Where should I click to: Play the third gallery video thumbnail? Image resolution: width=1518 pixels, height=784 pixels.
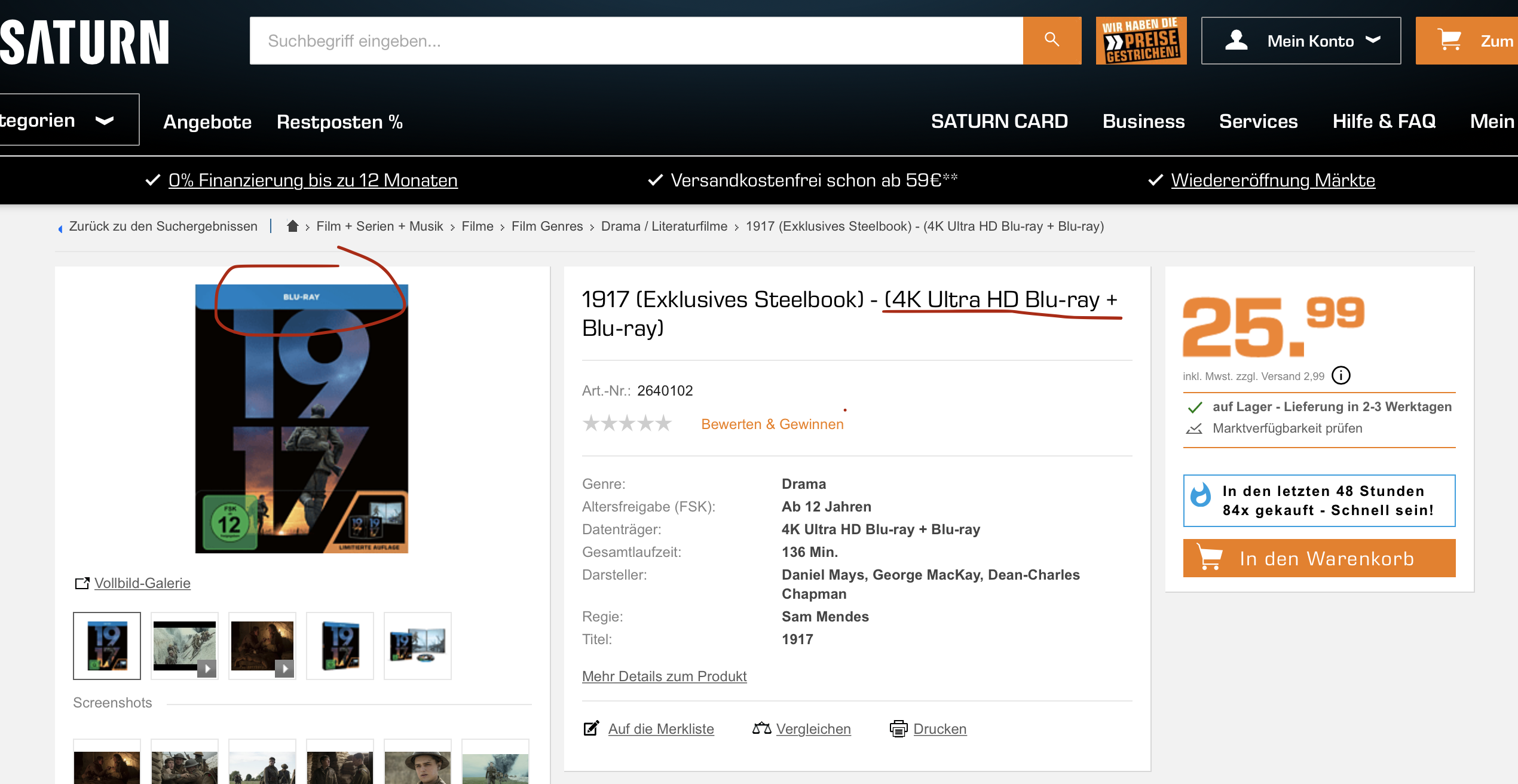[262, 645]
